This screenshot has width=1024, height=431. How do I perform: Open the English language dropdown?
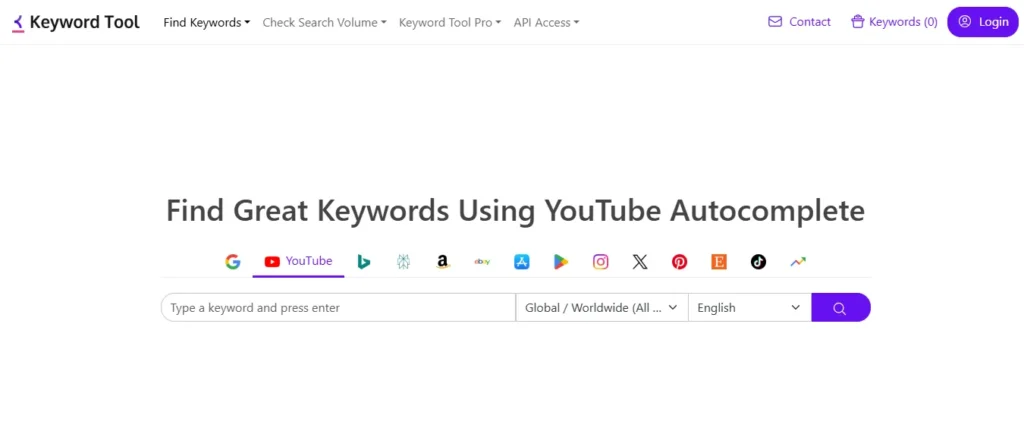click(x=749, y=308)
